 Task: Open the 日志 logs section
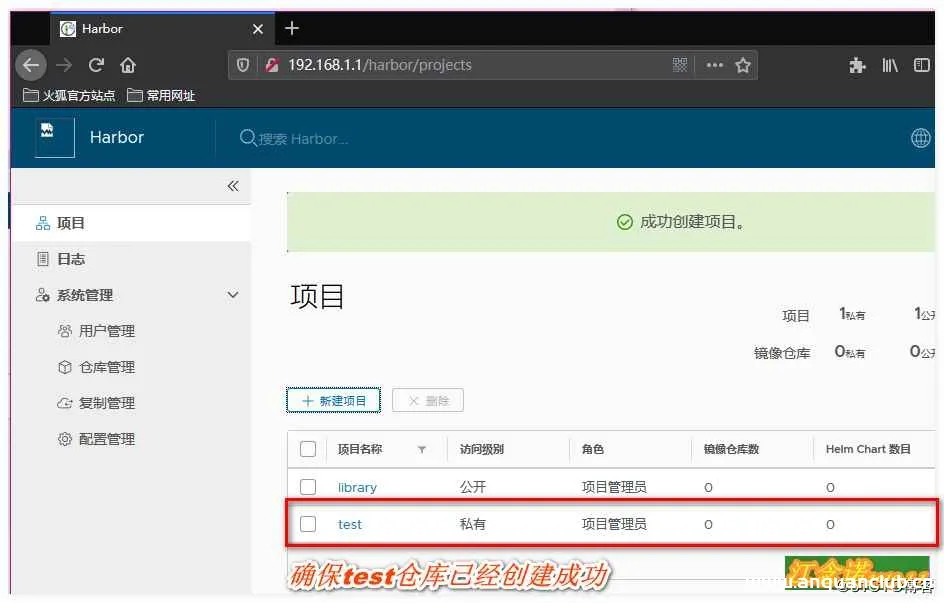[x=70, y=258]
